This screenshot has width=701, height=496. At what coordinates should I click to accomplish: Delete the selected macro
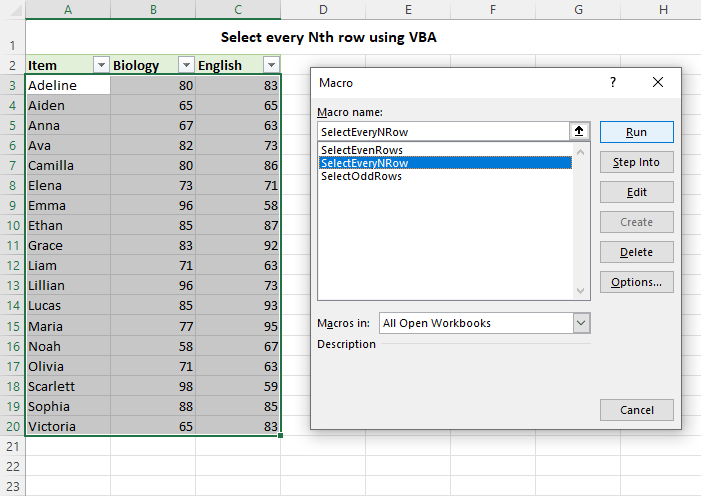point(636,252)
